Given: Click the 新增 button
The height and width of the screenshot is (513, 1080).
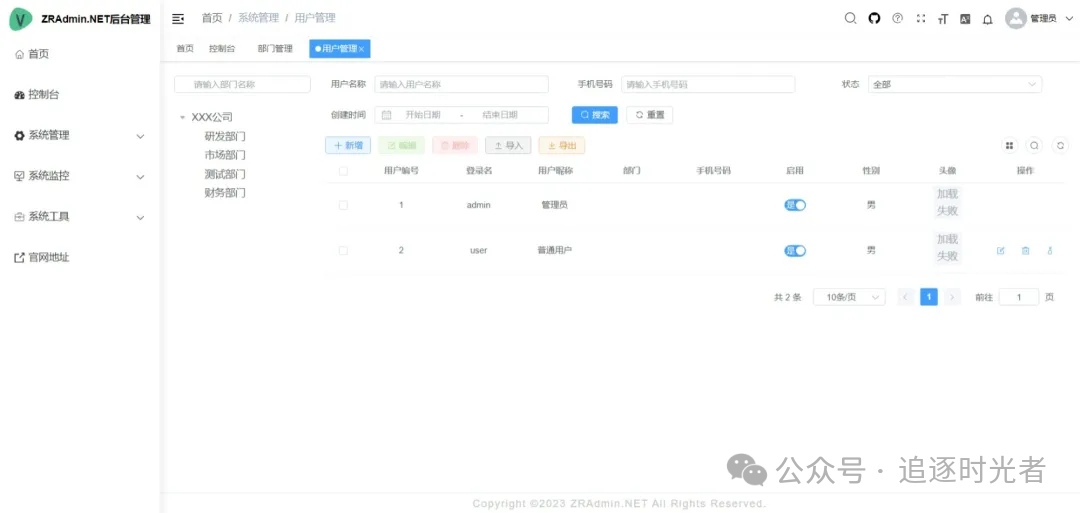Looking at the screenshot, I should (x=348, y=145).
